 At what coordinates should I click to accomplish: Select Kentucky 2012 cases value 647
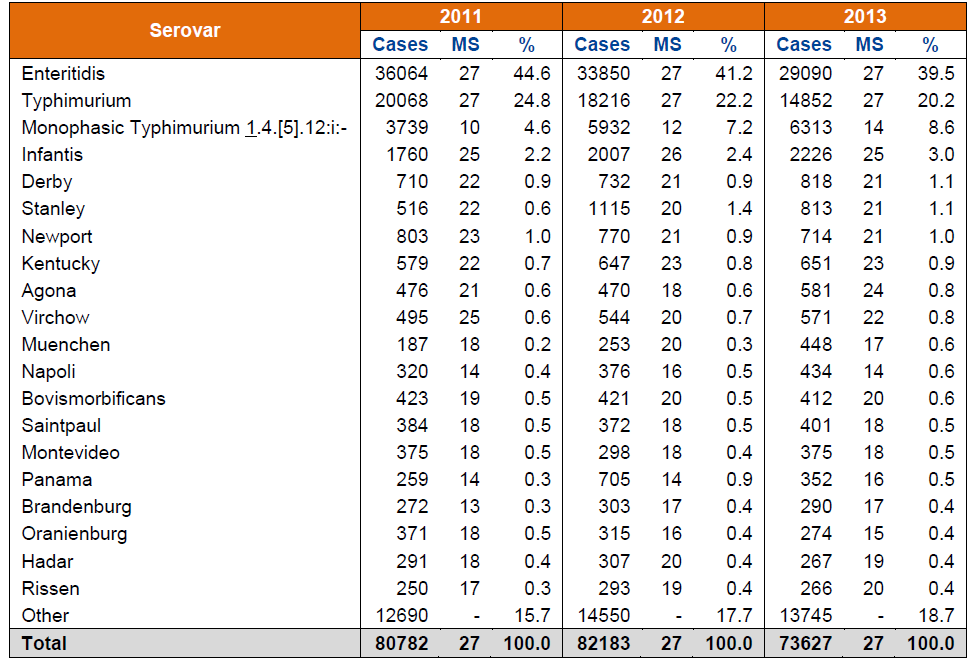pyautogui.click(x=614, y=263)
